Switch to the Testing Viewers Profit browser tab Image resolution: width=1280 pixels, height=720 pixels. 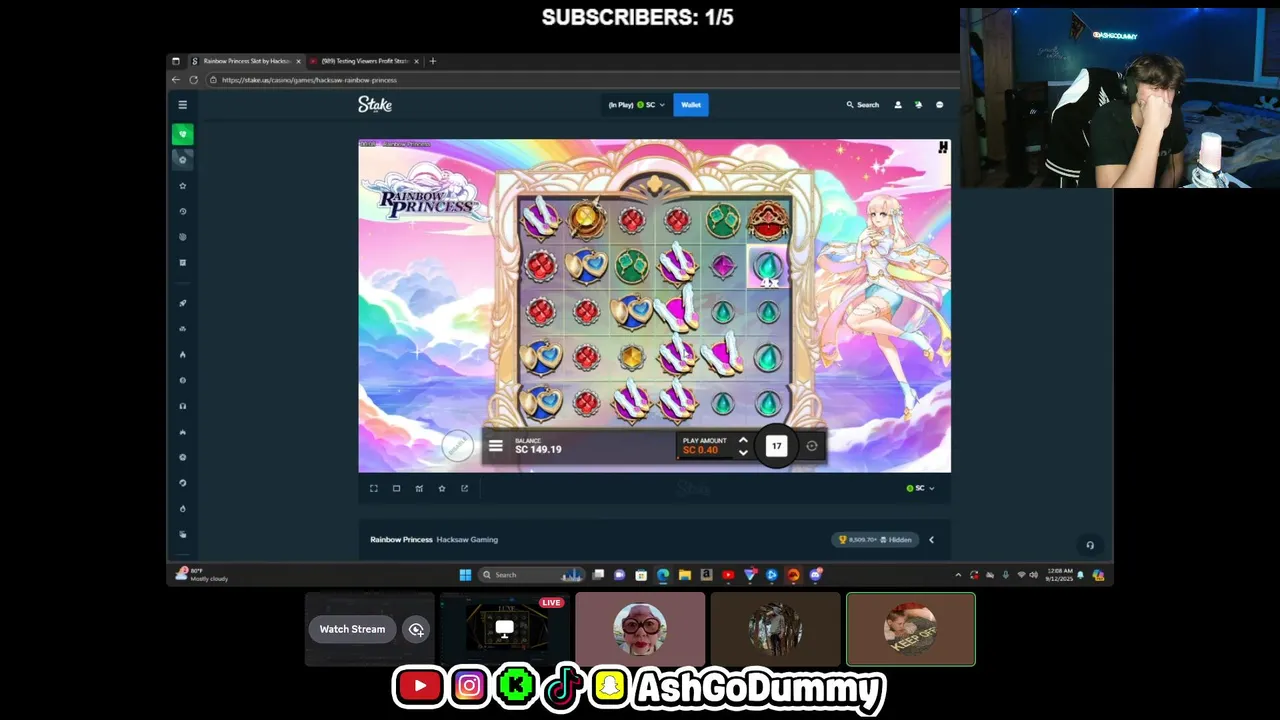(x=364, y=61)
